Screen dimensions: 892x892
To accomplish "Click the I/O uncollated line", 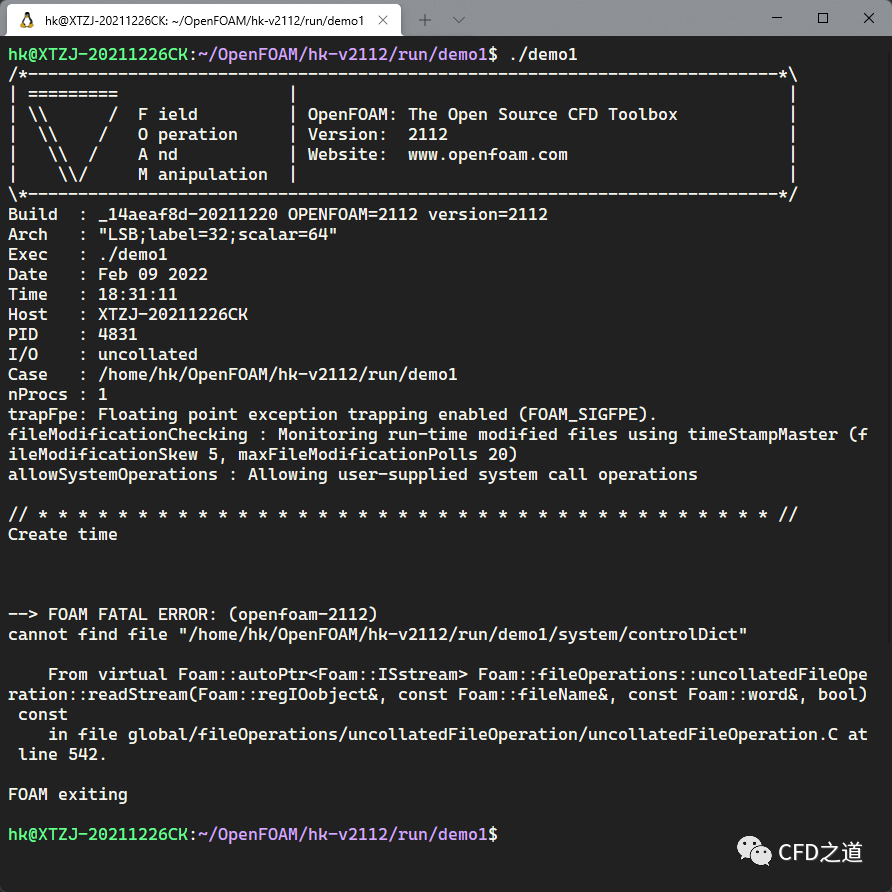I will tap(103, 354).
